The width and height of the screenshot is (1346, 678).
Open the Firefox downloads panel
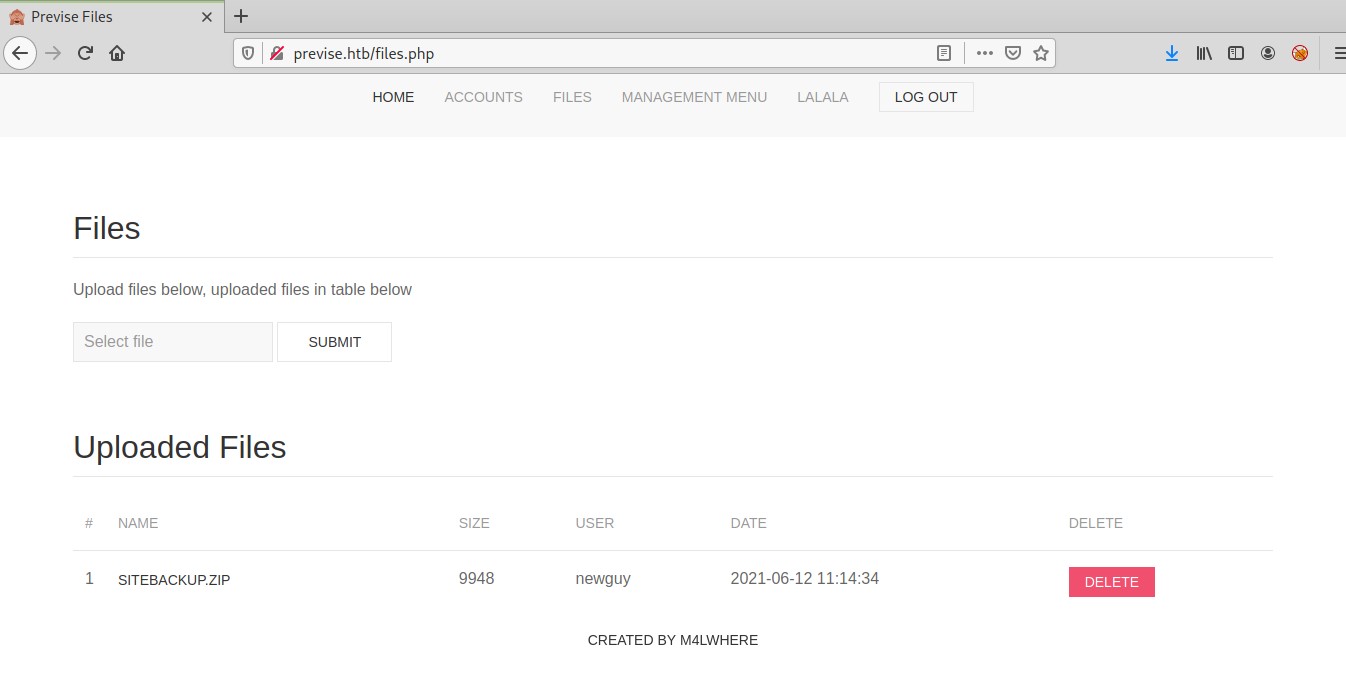click(x=1171, y=53)
